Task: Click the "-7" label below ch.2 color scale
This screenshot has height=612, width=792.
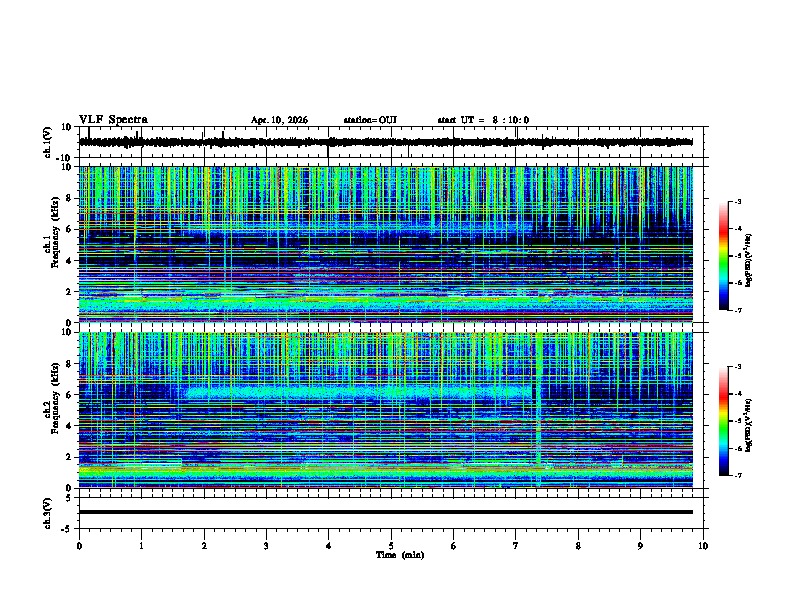Action: click(x=737, y=476)
